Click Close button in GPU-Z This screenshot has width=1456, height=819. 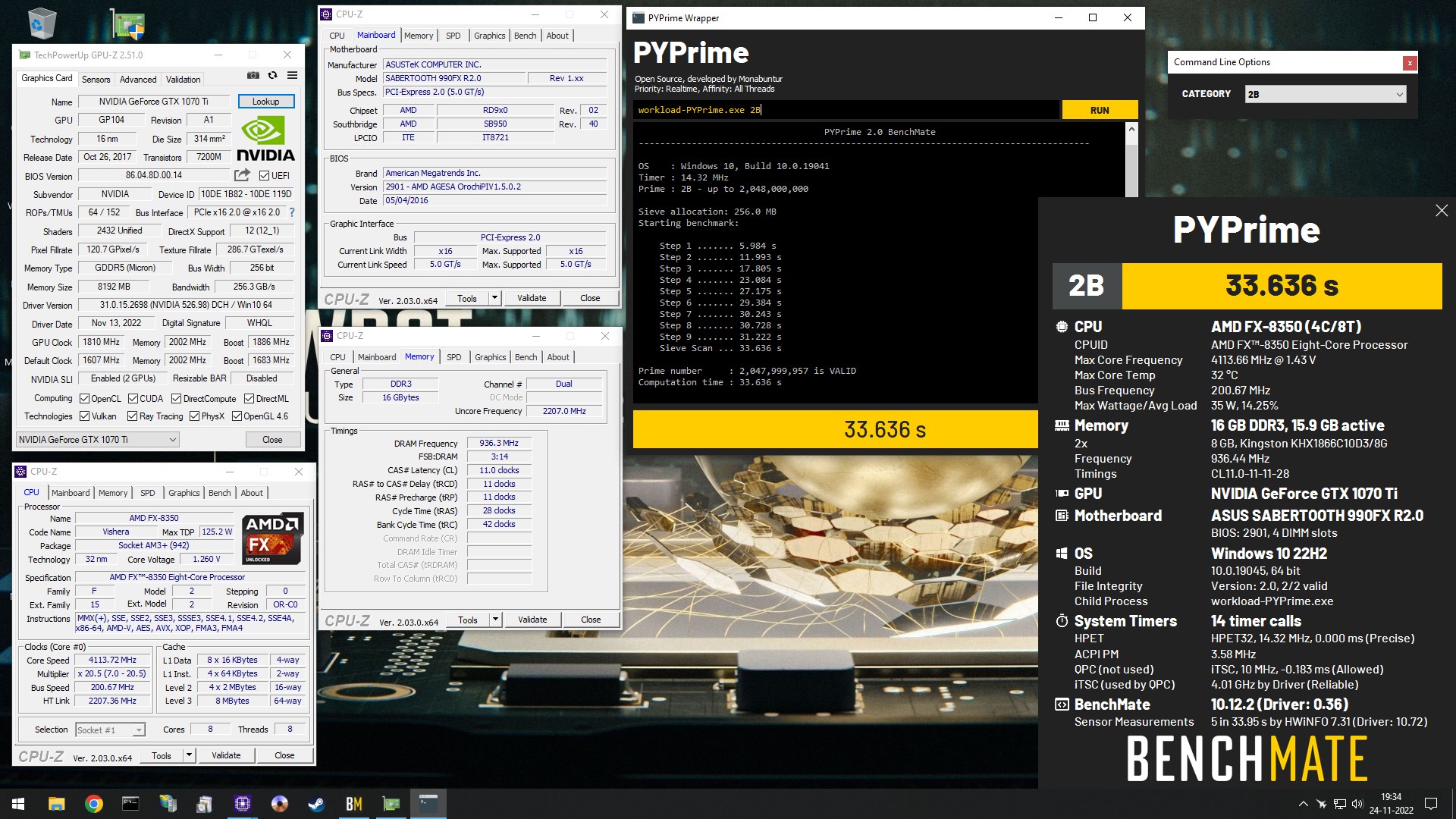click(273, 440)
